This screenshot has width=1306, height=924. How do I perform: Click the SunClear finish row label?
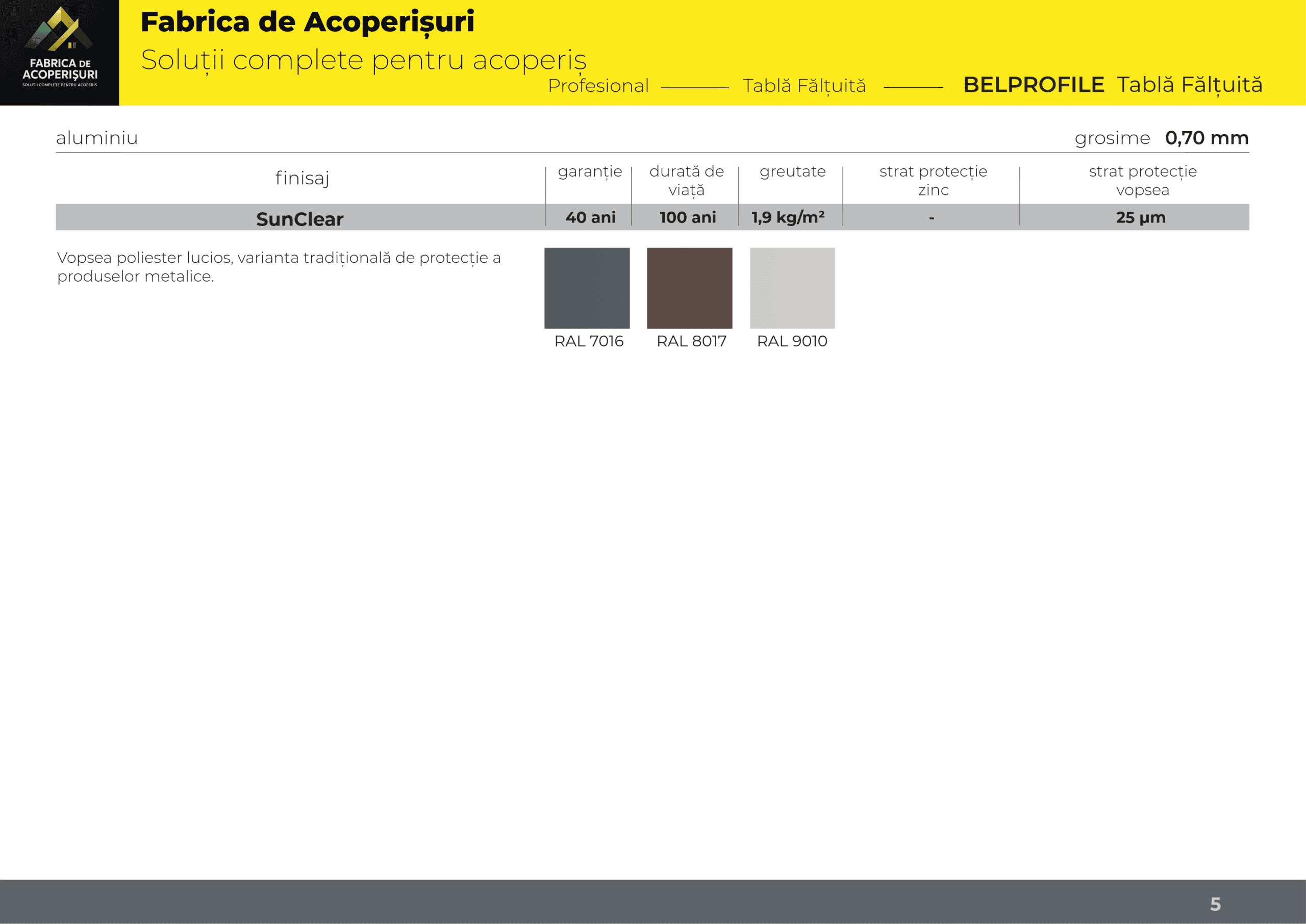point(300,219)
